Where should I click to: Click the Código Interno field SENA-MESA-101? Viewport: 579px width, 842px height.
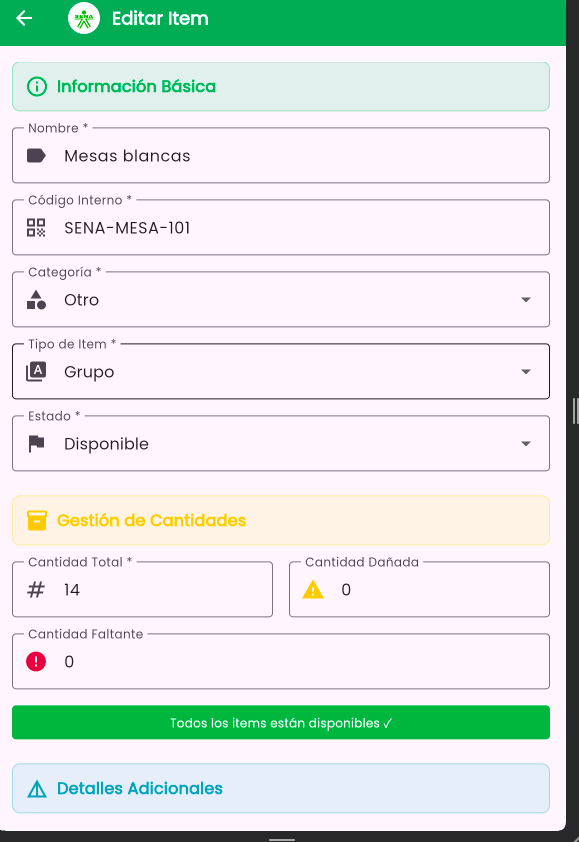click(281, 228)
